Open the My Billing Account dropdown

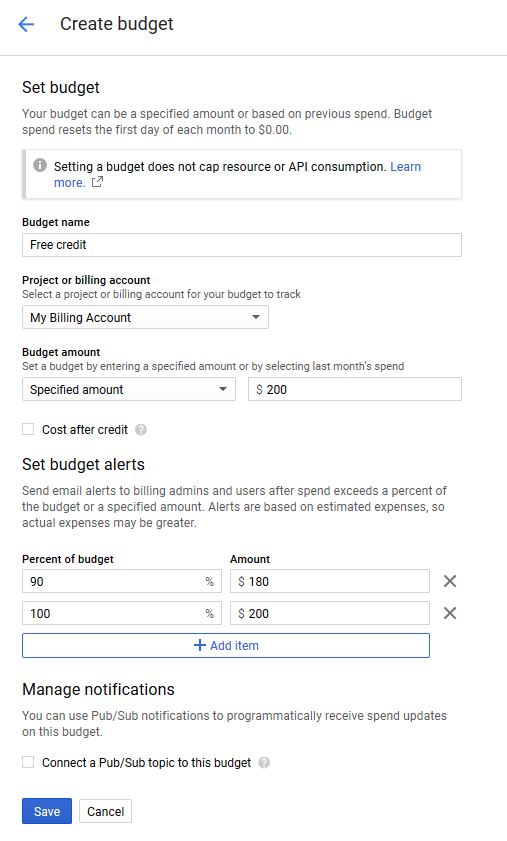(x=145, y=318)
